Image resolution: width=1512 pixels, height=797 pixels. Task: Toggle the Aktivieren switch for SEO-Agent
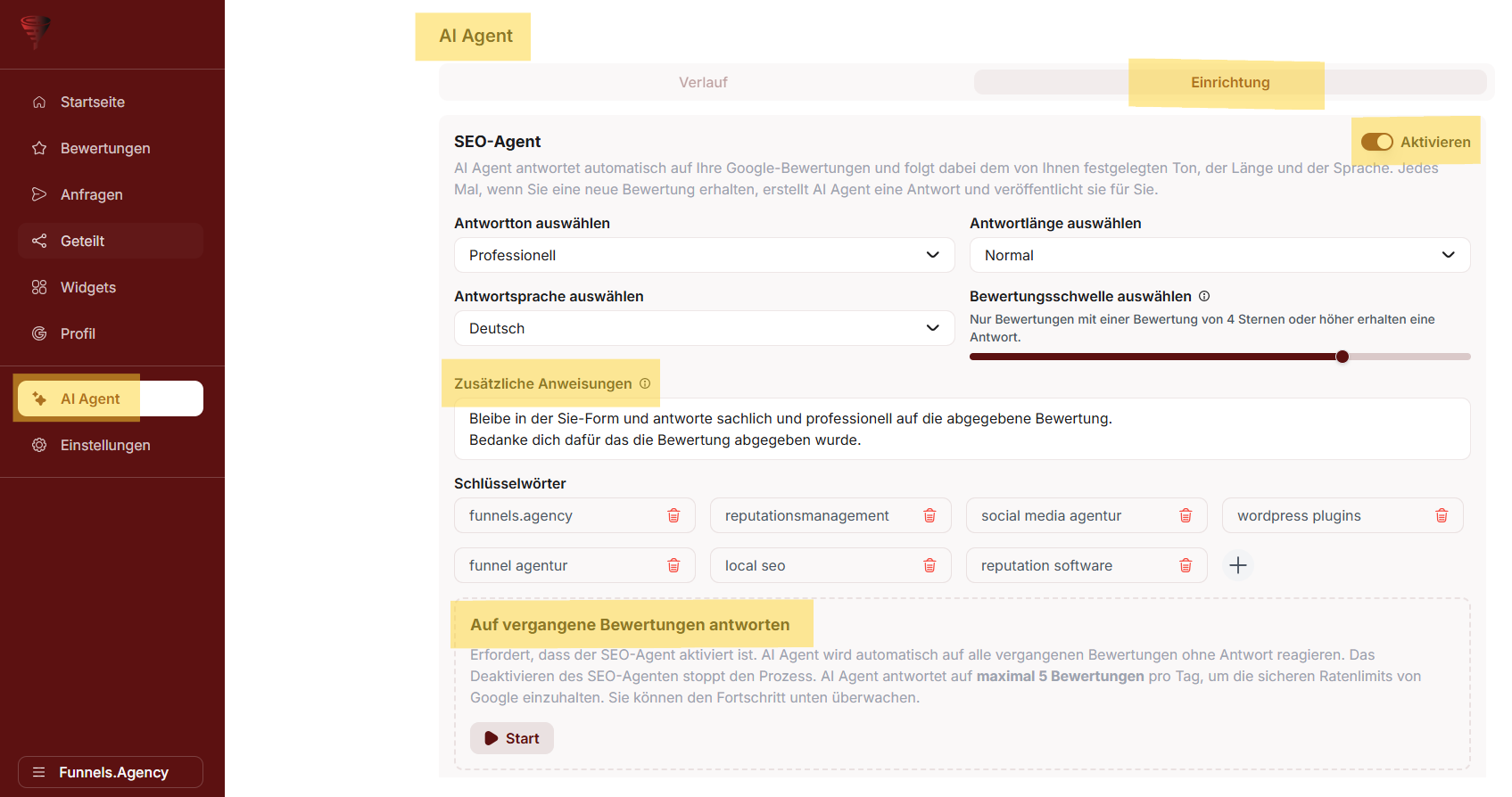click(1376, 142)
